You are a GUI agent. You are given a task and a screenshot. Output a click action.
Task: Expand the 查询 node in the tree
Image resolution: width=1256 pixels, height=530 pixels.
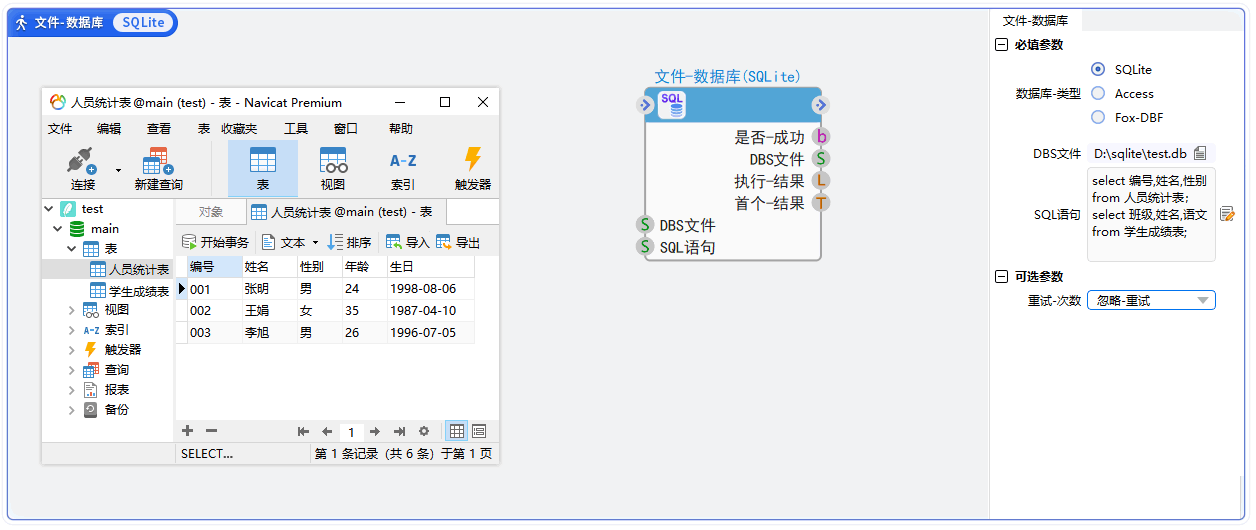(x=72, y=370)
